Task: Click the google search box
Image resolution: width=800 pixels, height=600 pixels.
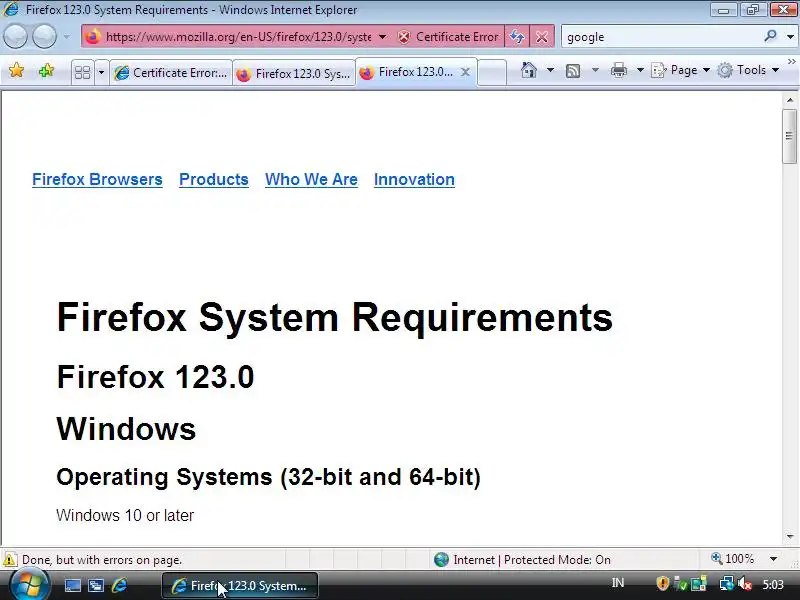Action: pyautogui.click(x=661, y=37)
